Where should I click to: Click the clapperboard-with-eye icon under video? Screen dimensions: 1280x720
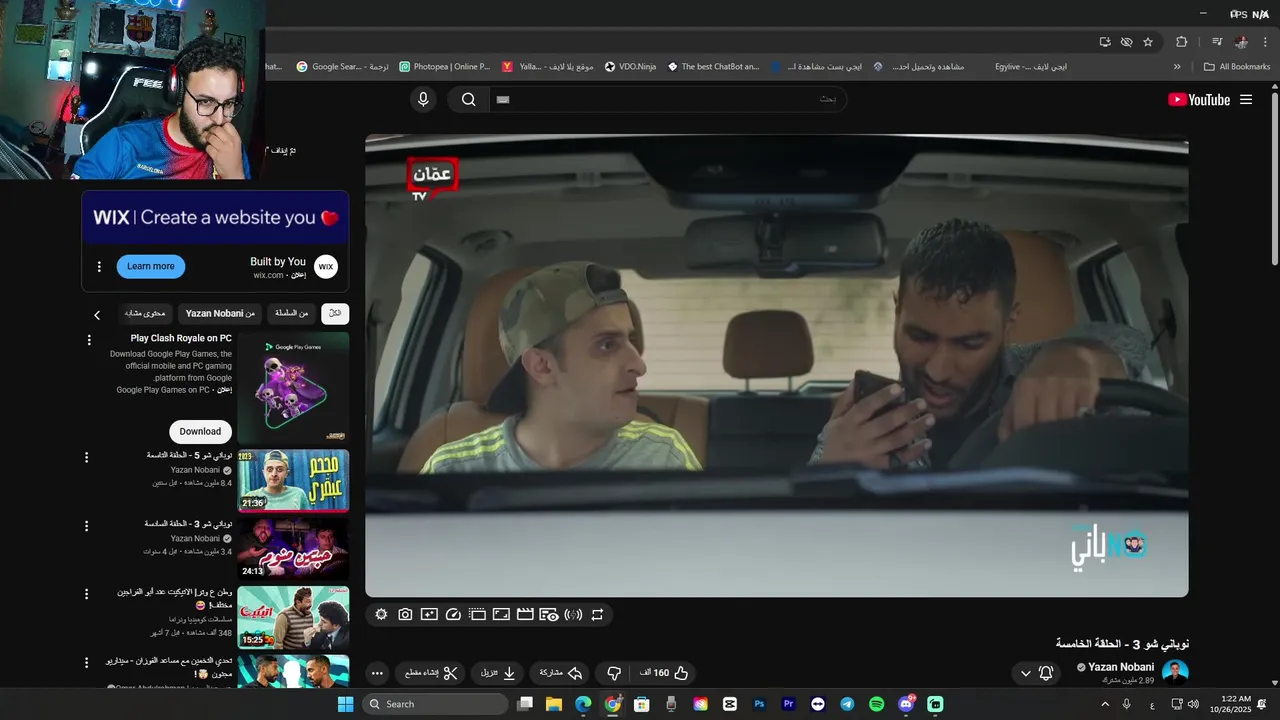coord(549,615)
